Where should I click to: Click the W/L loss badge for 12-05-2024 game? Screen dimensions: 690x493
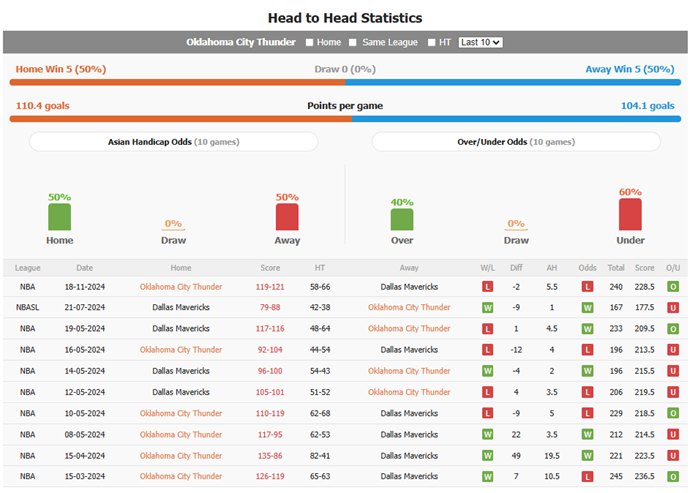487,392
